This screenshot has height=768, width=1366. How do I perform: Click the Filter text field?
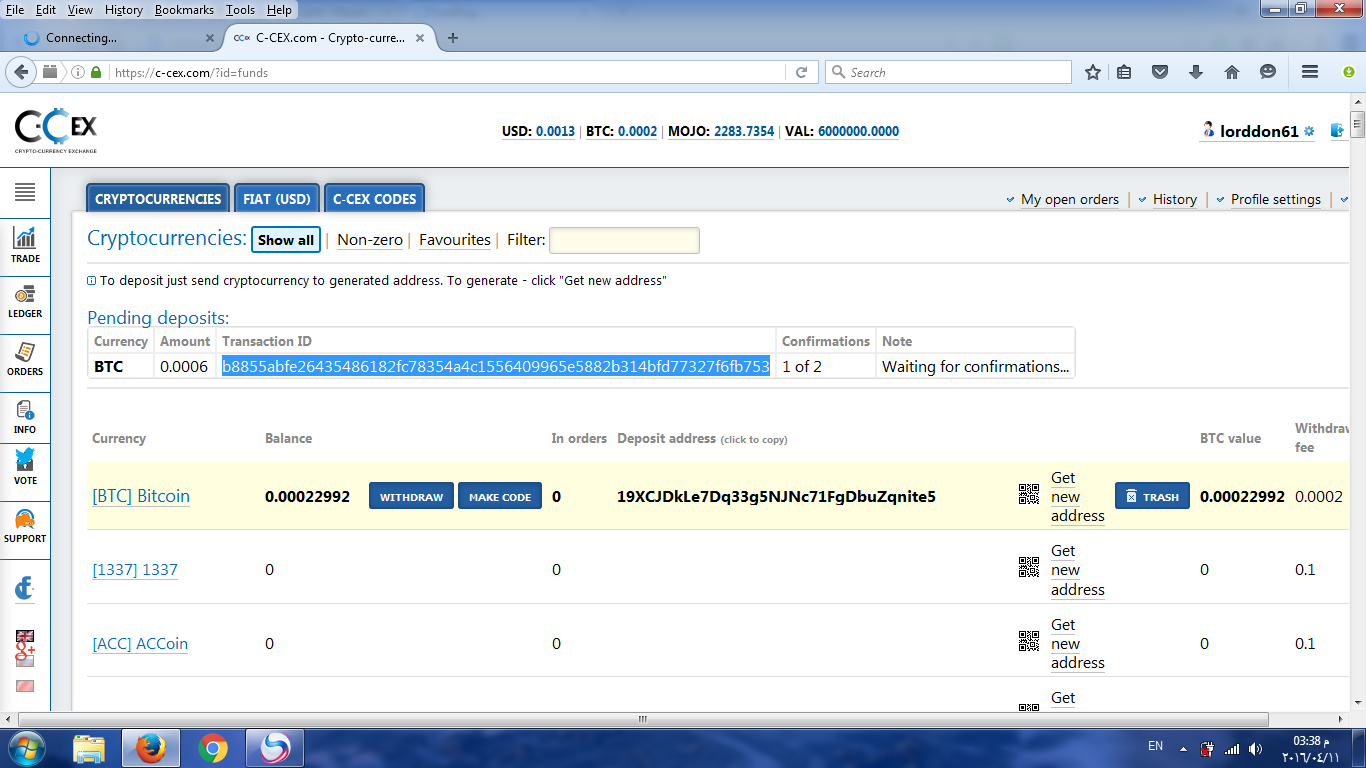coord(624,240)
